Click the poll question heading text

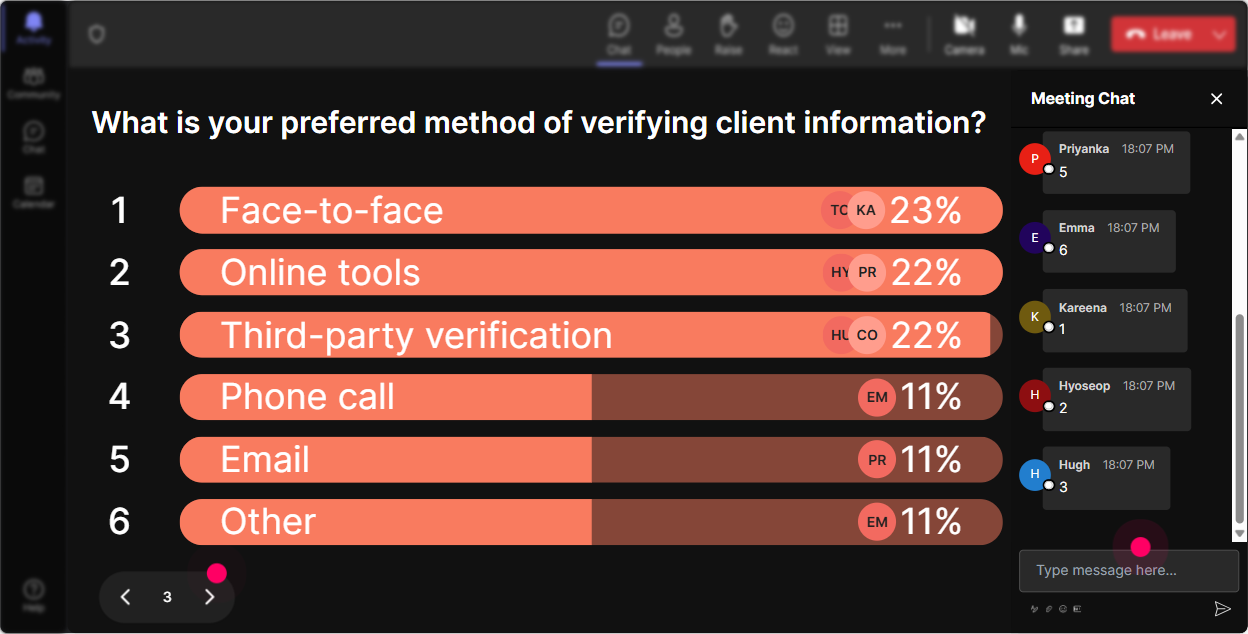pos(539,123)
